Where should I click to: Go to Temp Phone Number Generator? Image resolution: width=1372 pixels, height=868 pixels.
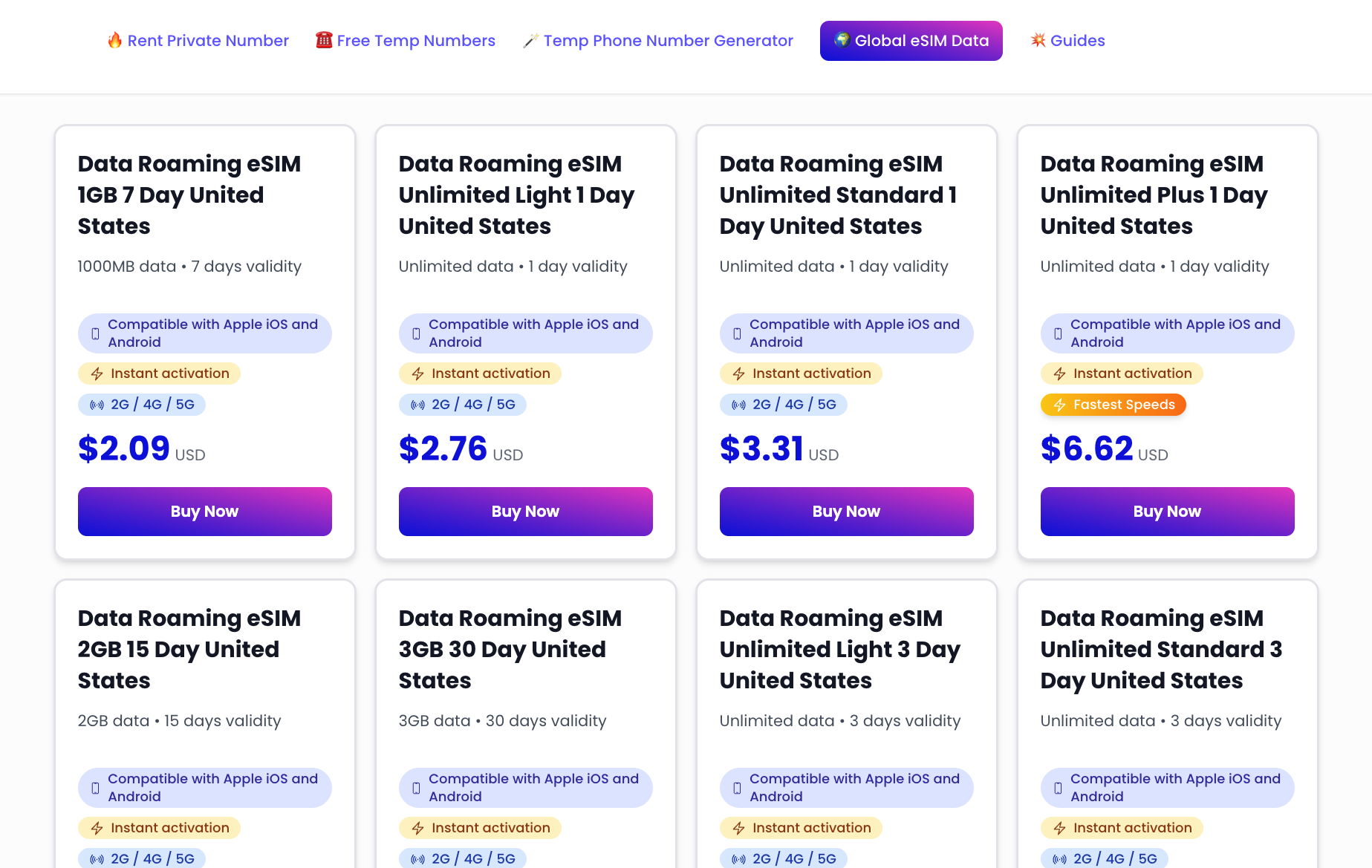pyautogui.click(x=668, y=41)
